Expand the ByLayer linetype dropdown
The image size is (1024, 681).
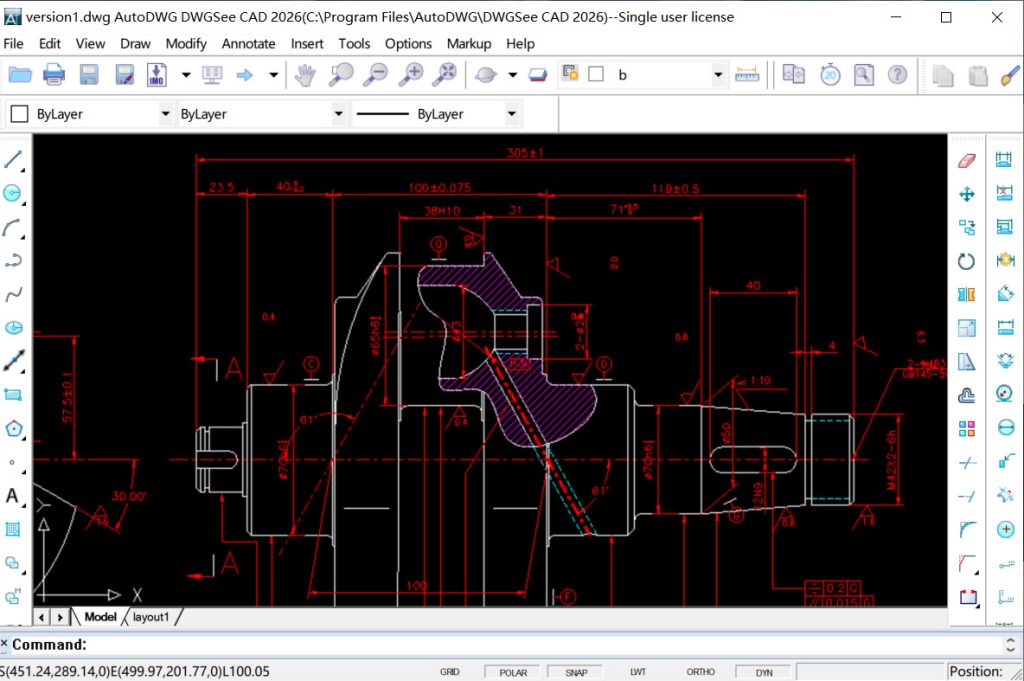click(511, 113)
